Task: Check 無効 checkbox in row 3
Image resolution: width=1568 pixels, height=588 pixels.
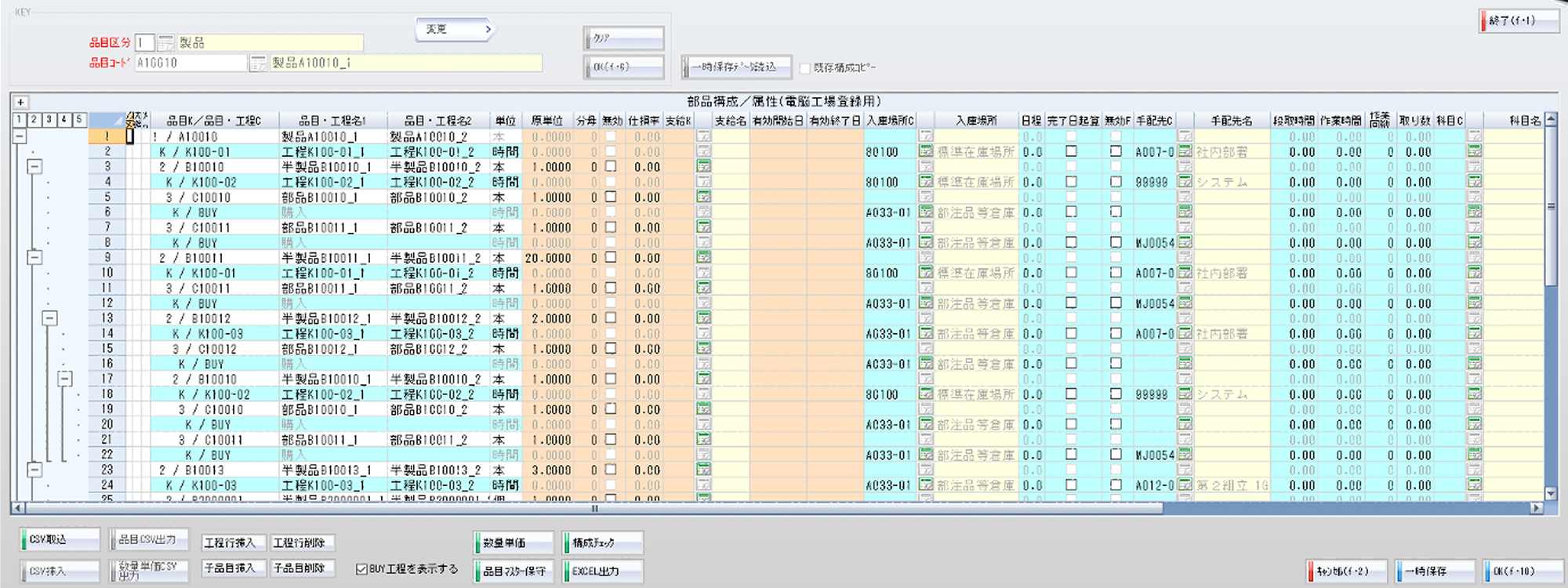Action: [x=611, y=166]
